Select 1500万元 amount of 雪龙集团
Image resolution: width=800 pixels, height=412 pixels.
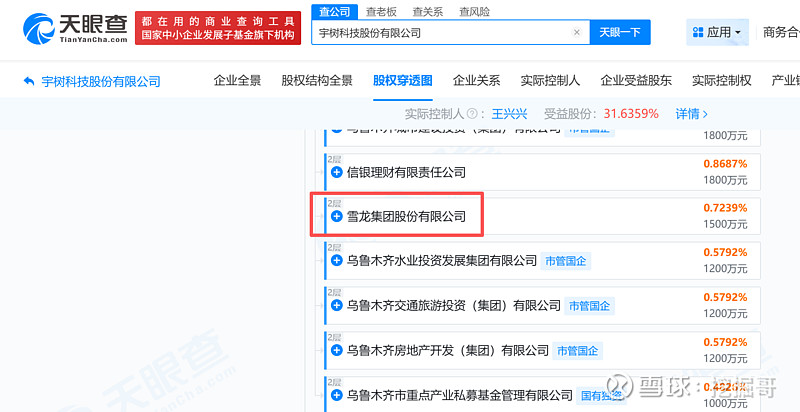click(x=725, y=224)
